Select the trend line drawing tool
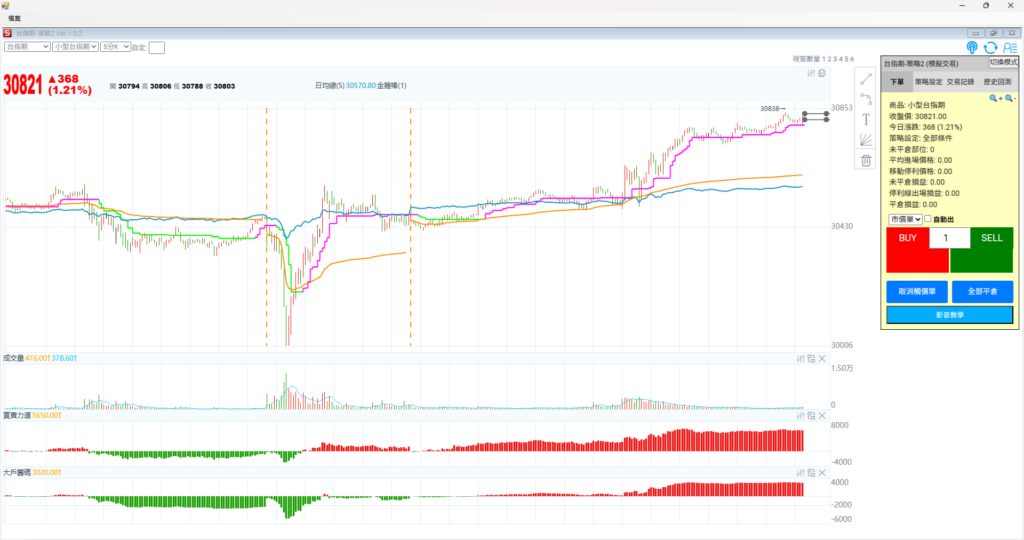Screen dimensions: 1024x540 click(866, 78)
